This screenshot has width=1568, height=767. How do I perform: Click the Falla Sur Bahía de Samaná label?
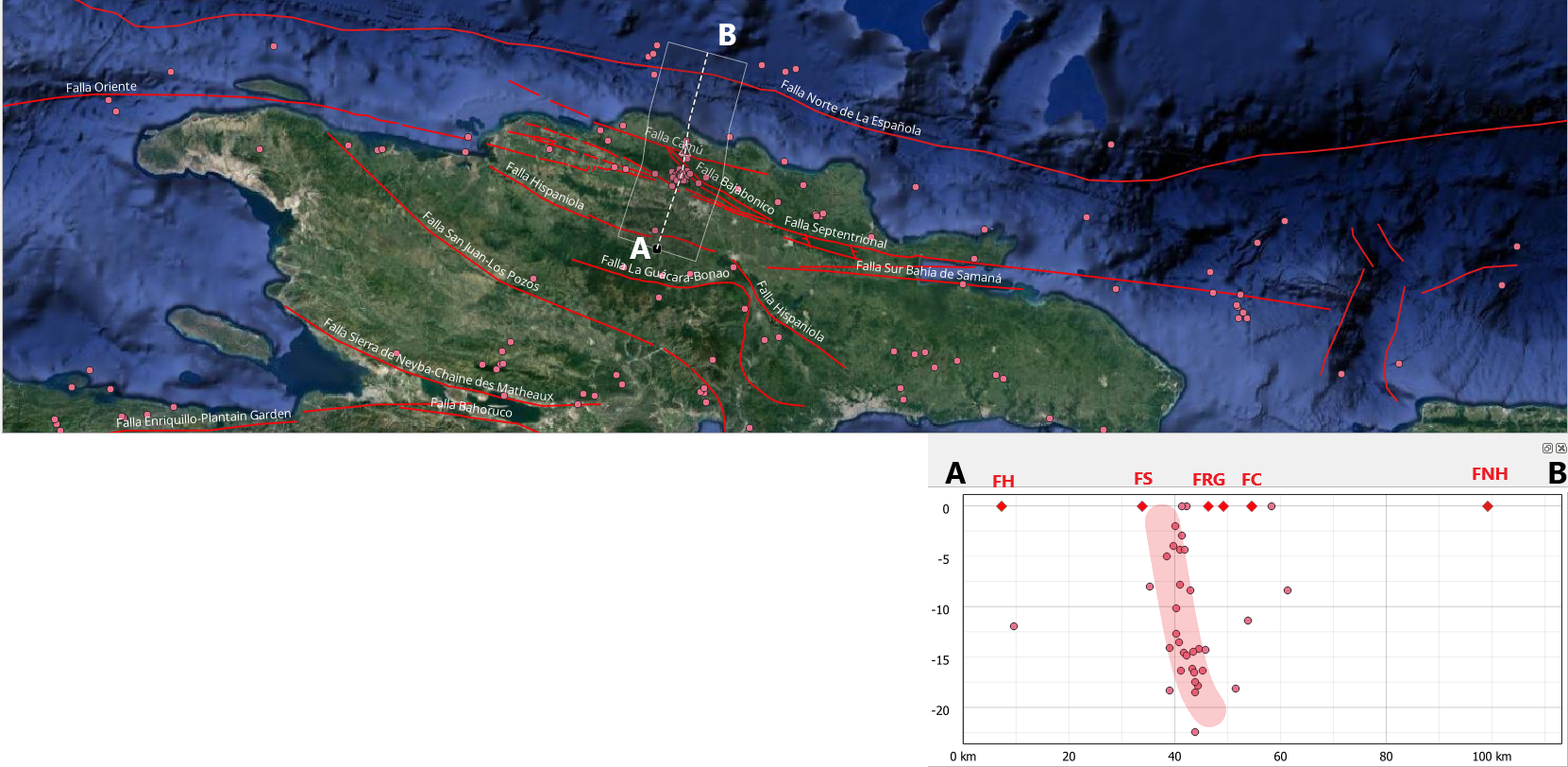[928, 272]
